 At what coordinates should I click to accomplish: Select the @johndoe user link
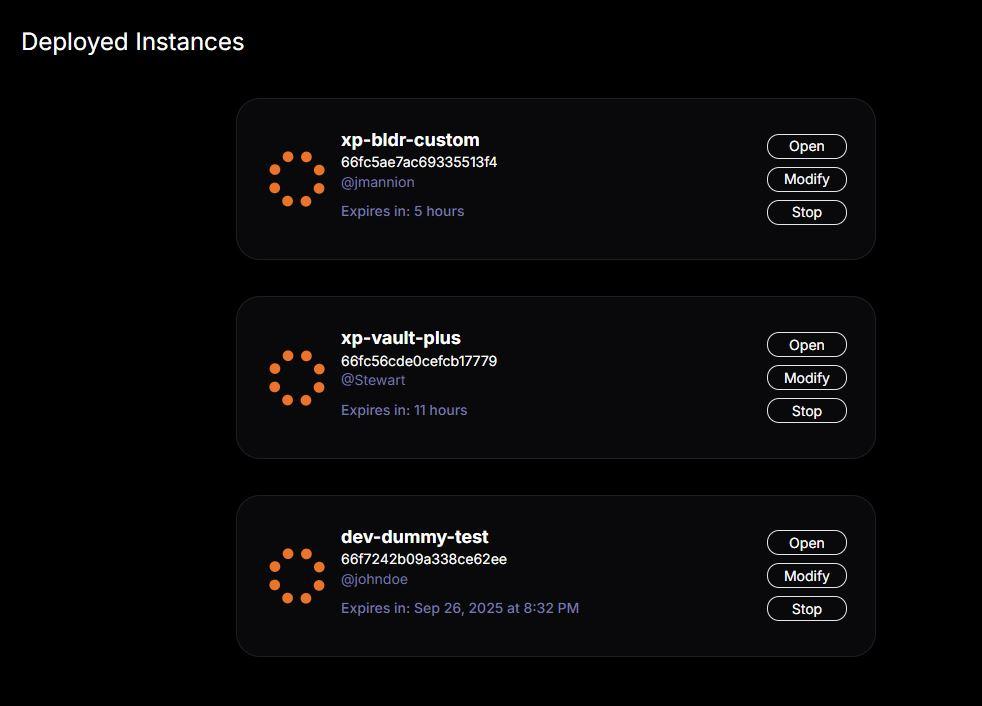coord(375,579)
